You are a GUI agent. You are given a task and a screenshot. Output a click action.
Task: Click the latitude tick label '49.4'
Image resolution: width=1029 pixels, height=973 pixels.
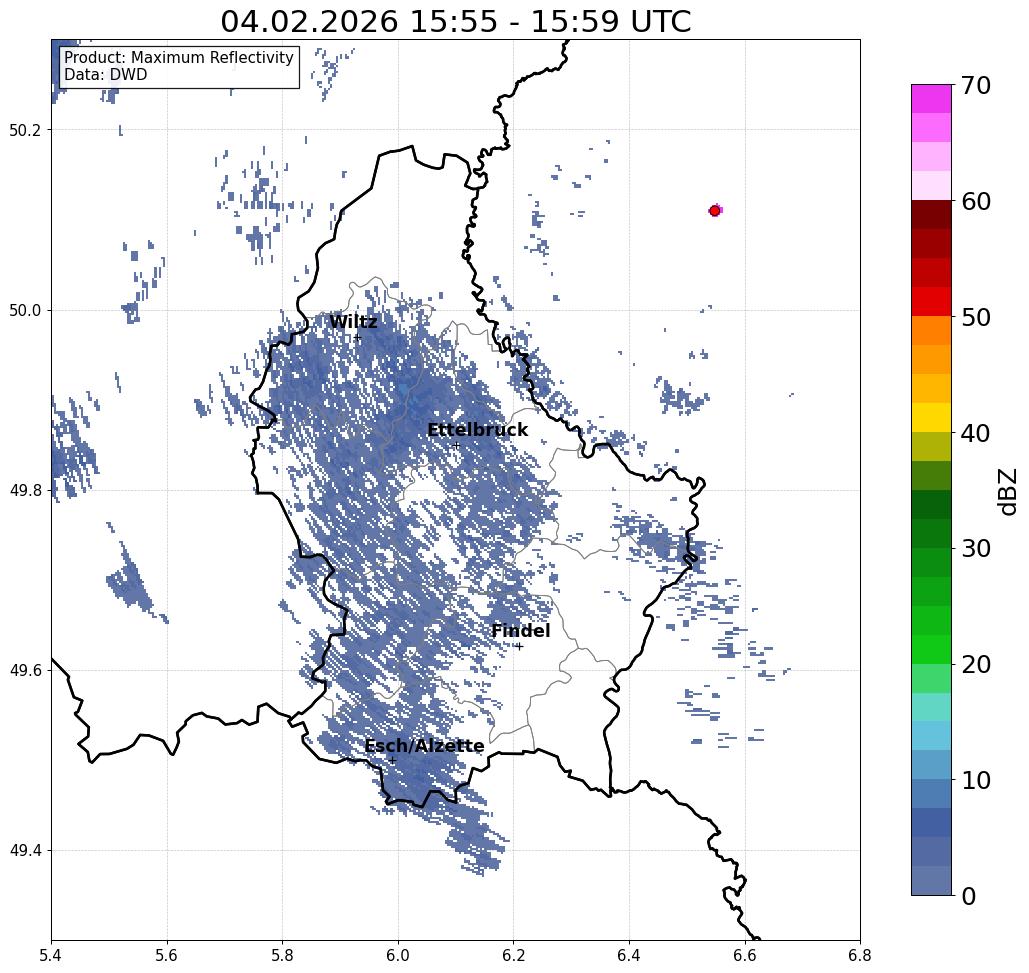pos(25,851)
